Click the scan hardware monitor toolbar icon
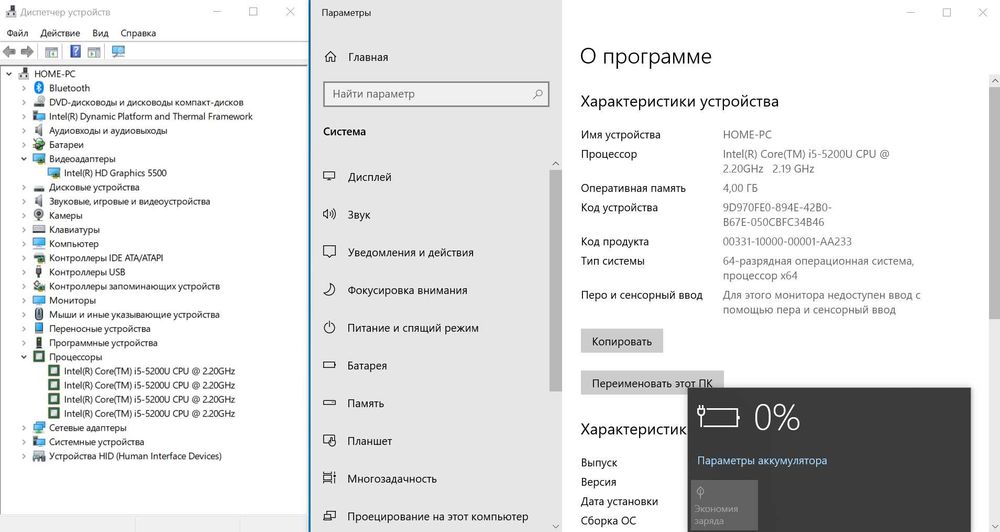 pos(118,52)
